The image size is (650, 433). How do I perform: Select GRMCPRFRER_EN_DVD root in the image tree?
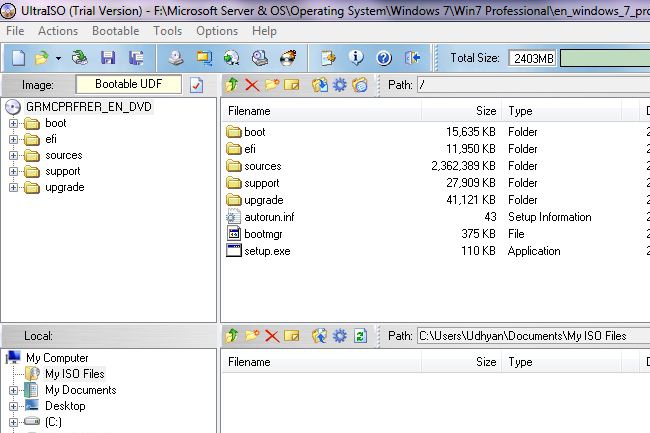click(89, 107)
